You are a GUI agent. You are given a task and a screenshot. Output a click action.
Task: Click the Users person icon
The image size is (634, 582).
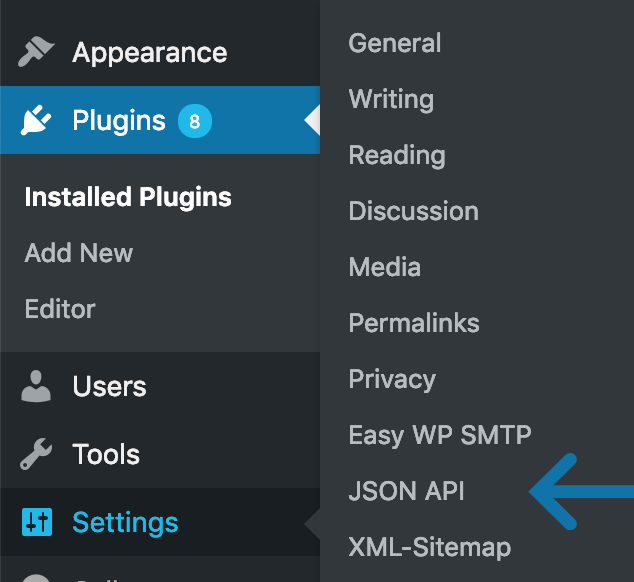(x=36, y=386)
